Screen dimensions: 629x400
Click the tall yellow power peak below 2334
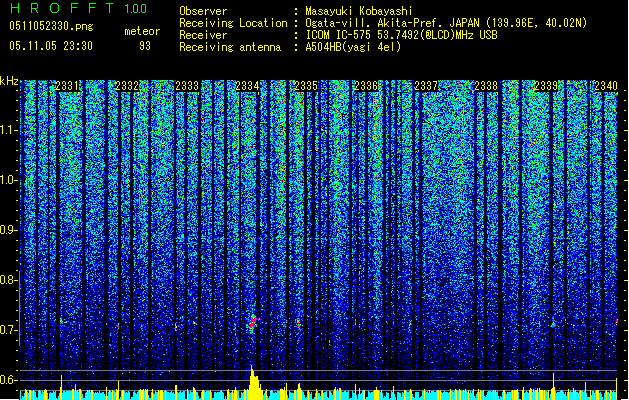click(x=254, y=382)
